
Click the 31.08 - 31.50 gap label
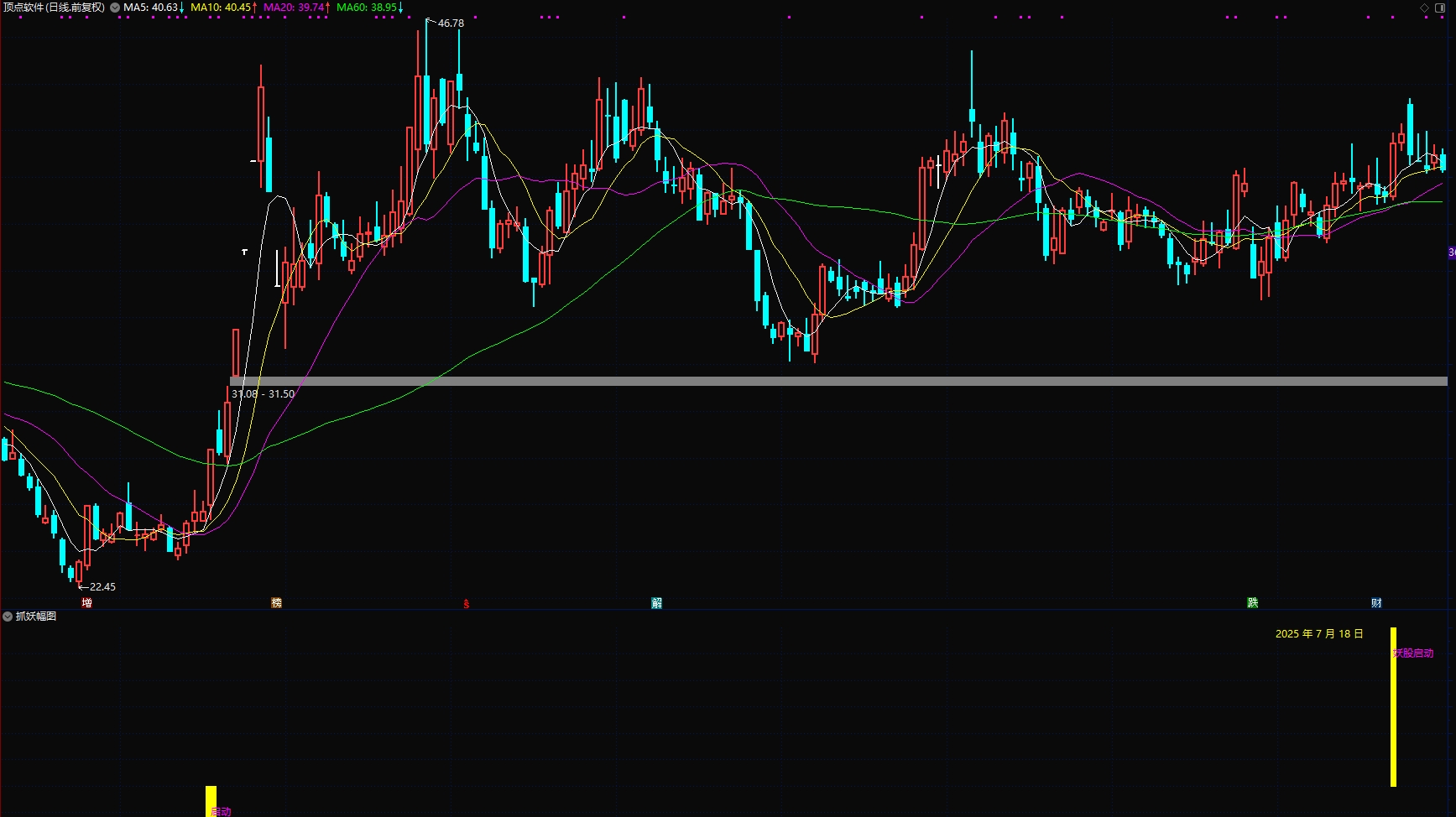coord(263,394)
